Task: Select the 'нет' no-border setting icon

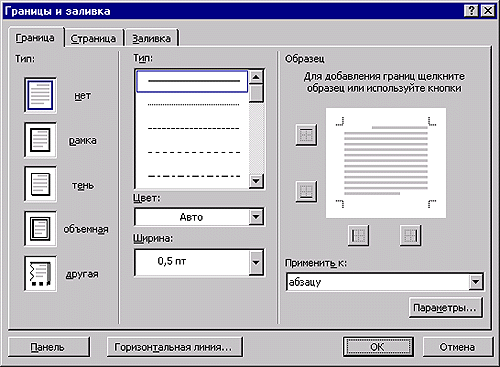Action: pyautogui.click(x=40, y=95)
